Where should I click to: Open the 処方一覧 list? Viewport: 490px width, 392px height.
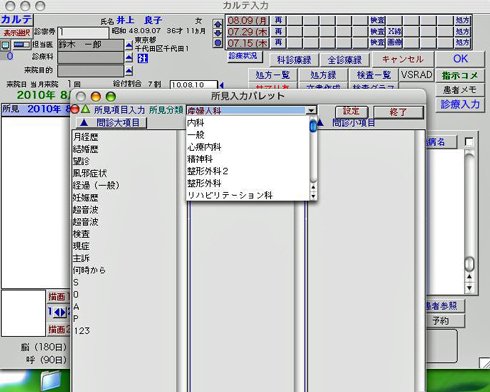tap(273, 75)
